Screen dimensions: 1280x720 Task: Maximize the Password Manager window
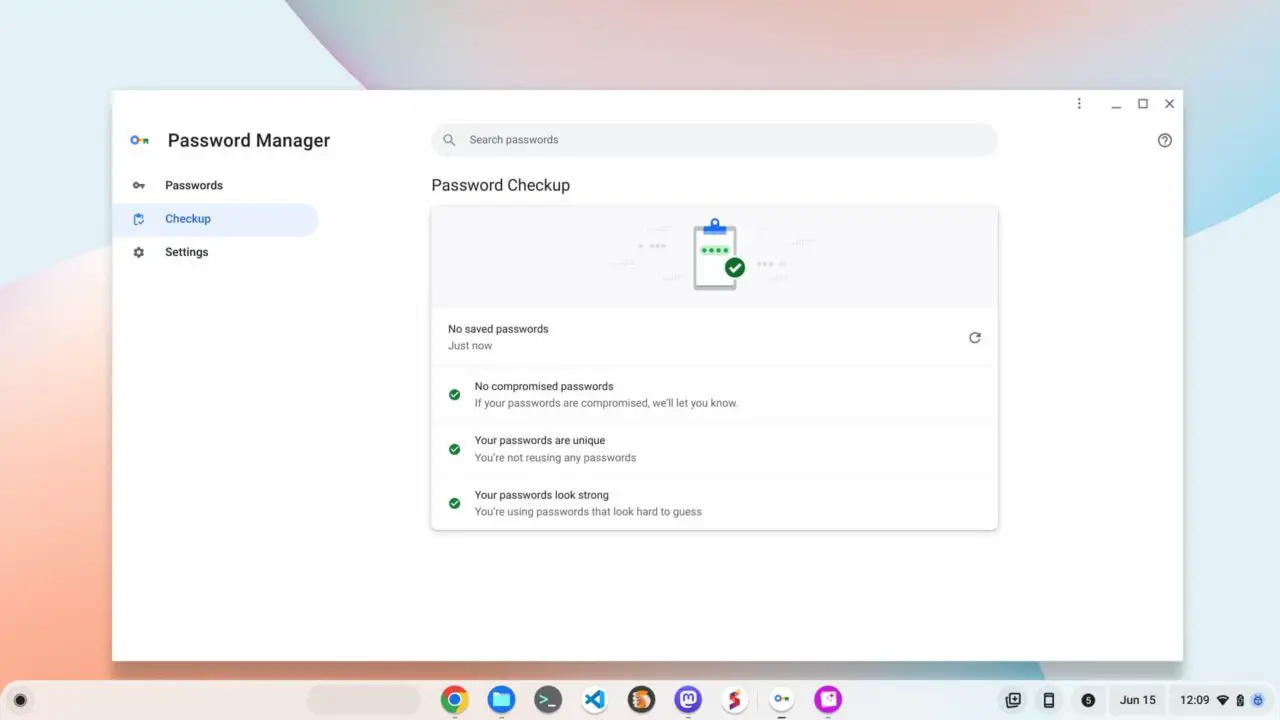pyautogui.click(x=1143, y=104)
